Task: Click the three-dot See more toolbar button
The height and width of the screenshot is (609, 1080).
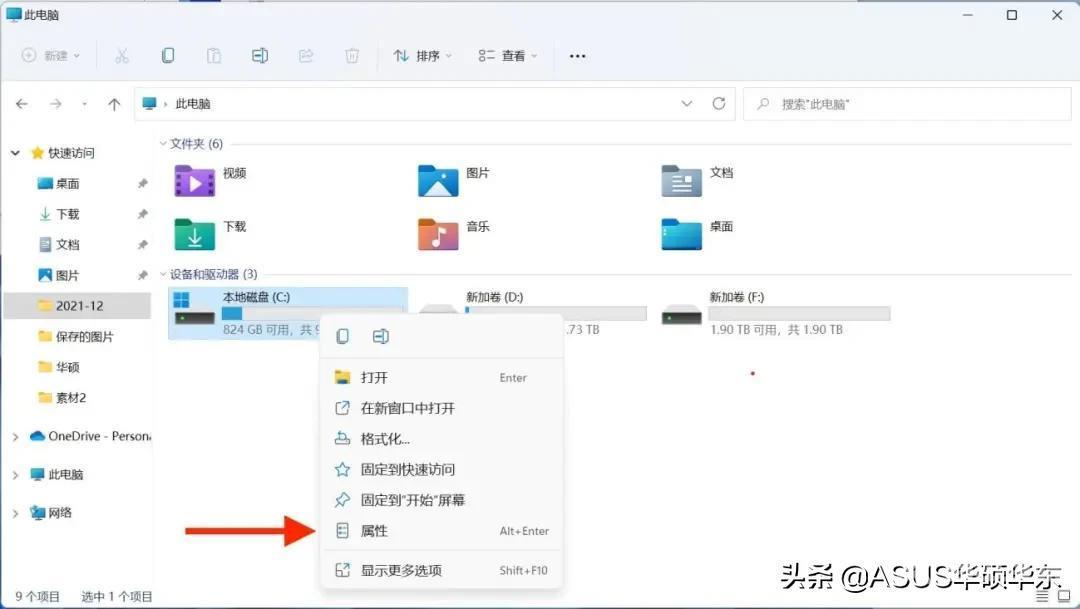Action: [577, 56]
